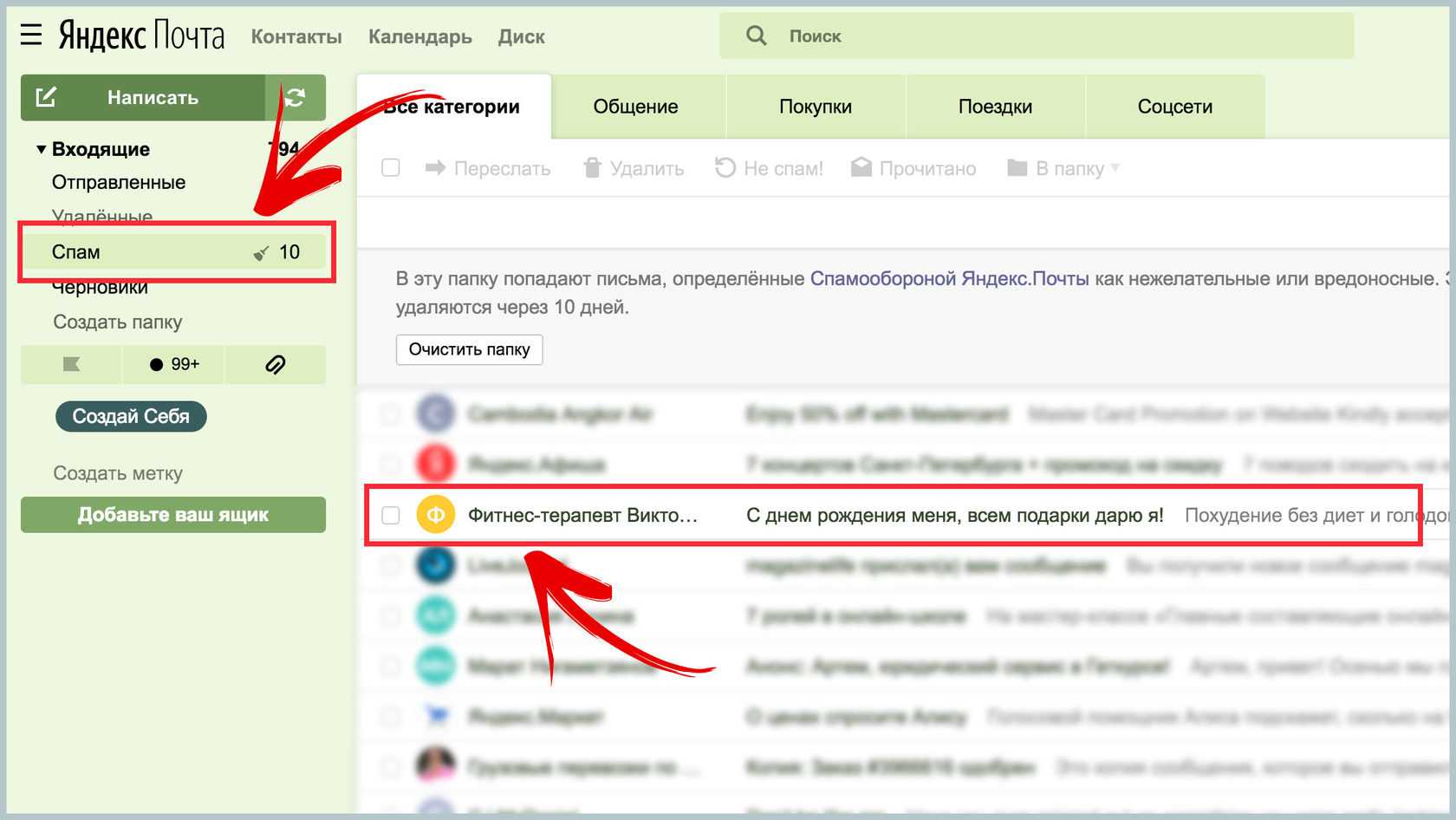
Task: Click the yellow Ф sender avatar
Action: pyautogui.click(x=436, y=515)
